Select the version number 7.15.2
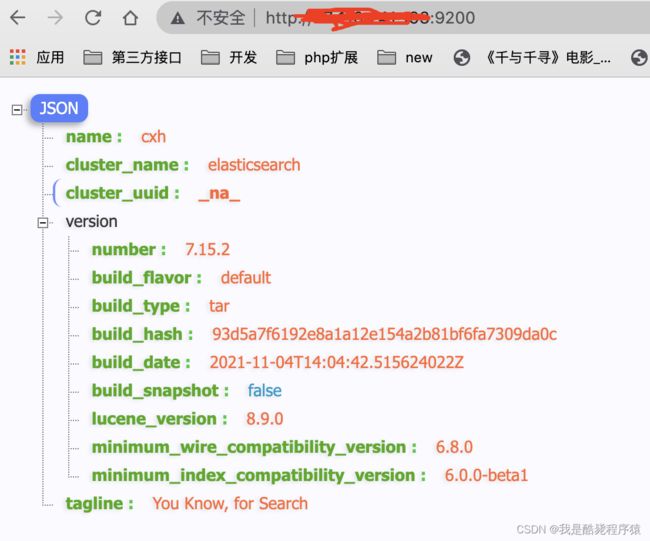 click(x=207, y=250)
